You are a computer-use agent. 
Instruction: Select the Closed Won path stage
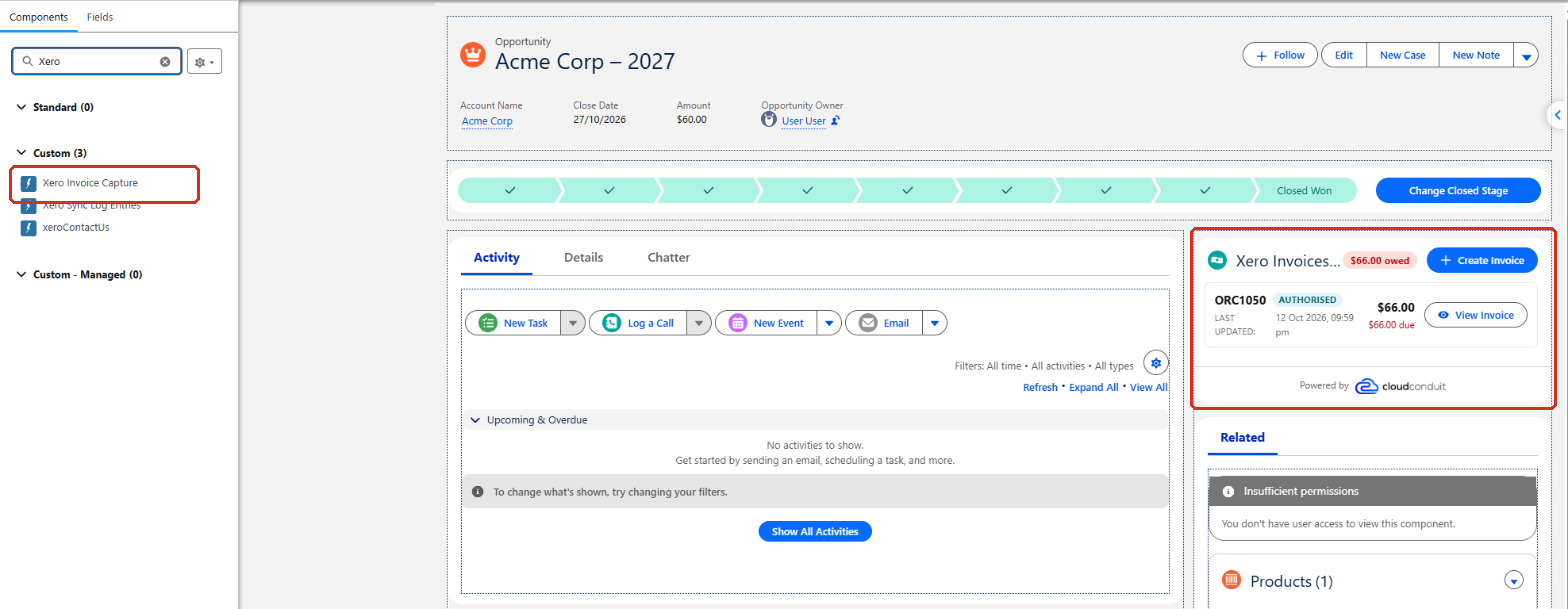[1305, 190]
